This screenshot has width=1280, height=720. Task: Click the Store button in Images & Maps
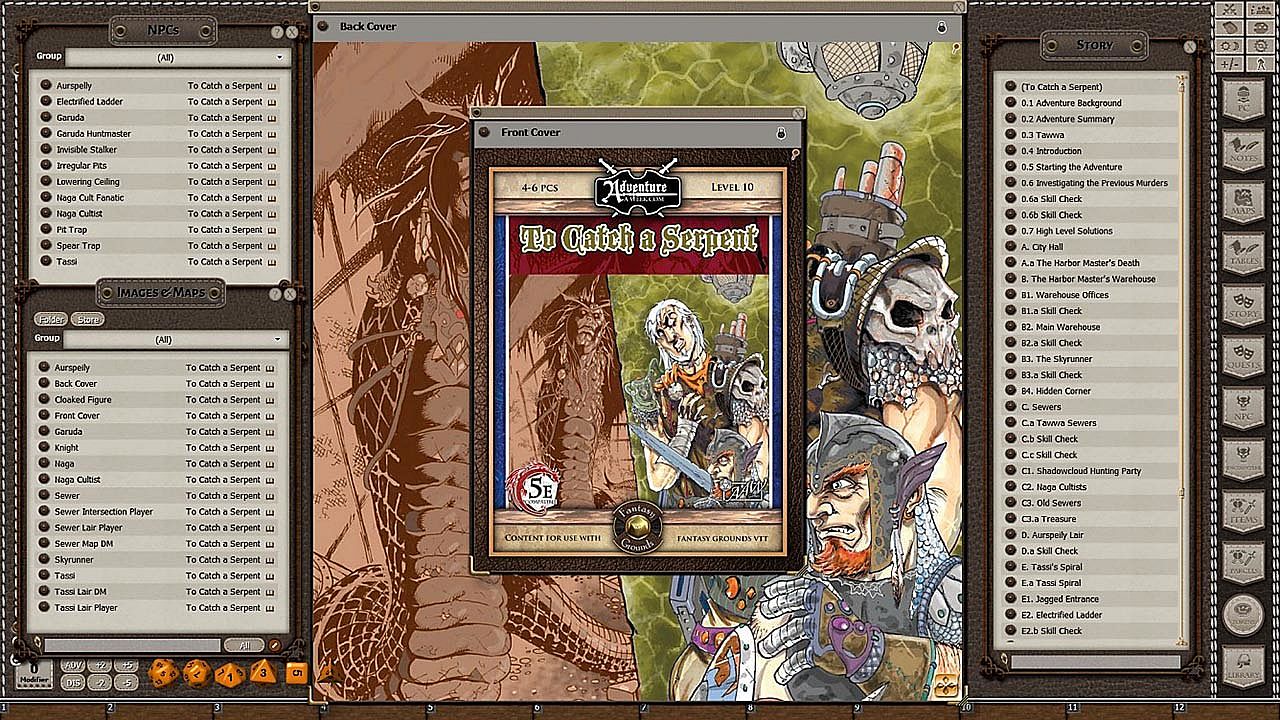point(89,319)
